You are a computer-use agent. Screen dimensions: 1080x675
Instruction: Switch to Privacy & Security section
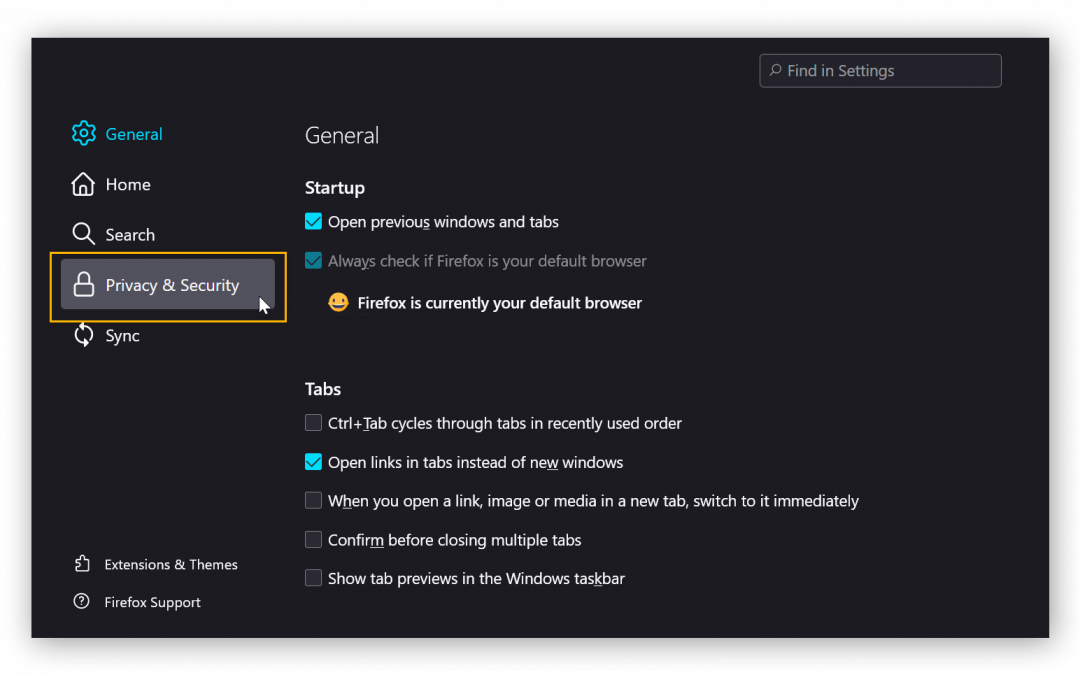tap(171, 285)
